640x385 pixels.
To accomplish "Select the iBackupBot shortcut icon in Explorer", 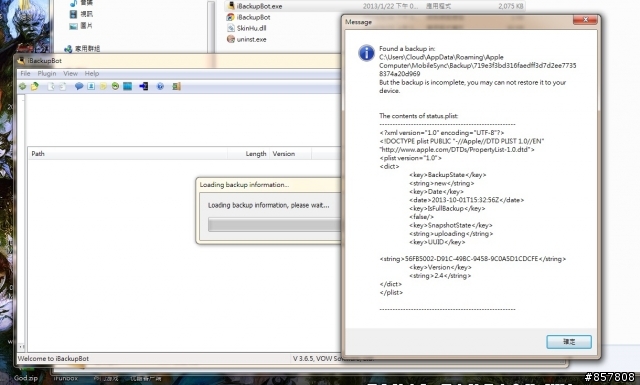I will click(x=231, y=17).
